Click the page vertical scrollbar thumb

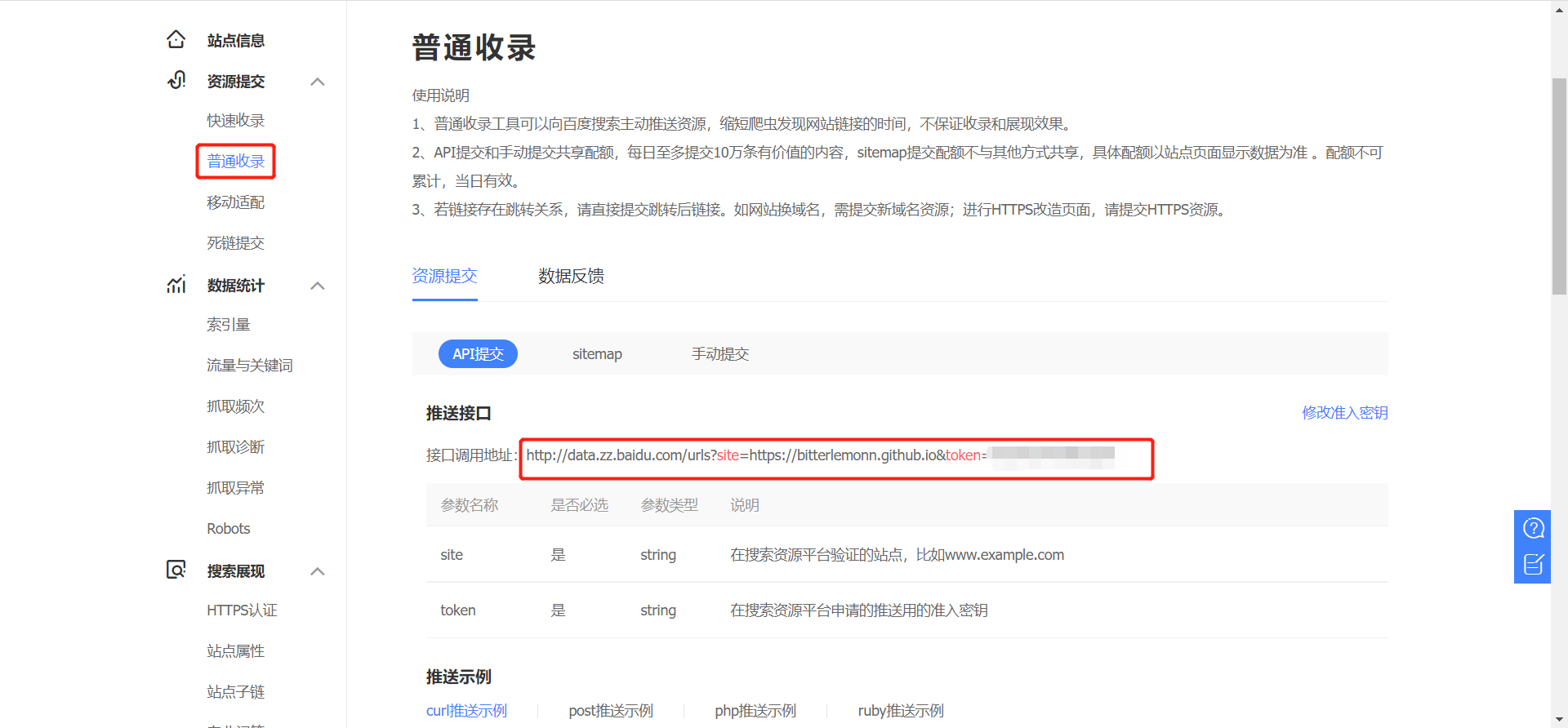1559,186
